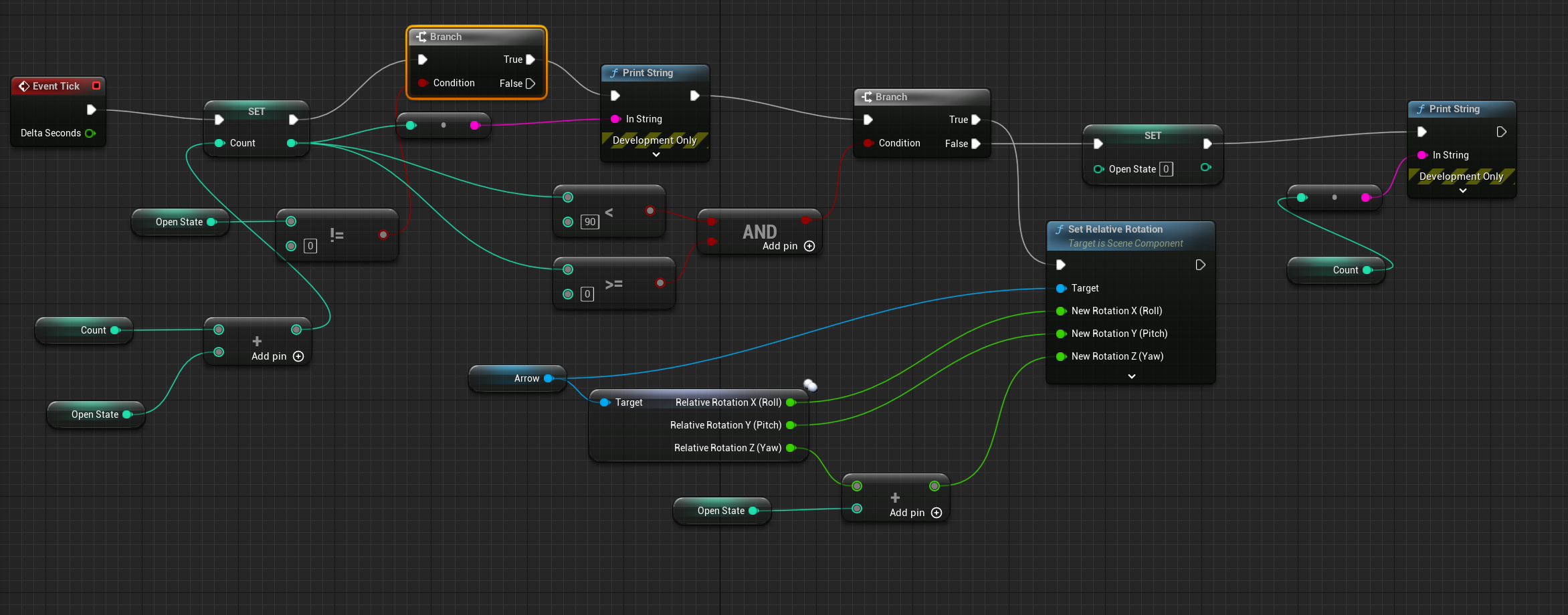The height and width of the screenshot is (615, 1568).
Task: Click value 0 in greater-equal node
Action: (x=587, y=294)
